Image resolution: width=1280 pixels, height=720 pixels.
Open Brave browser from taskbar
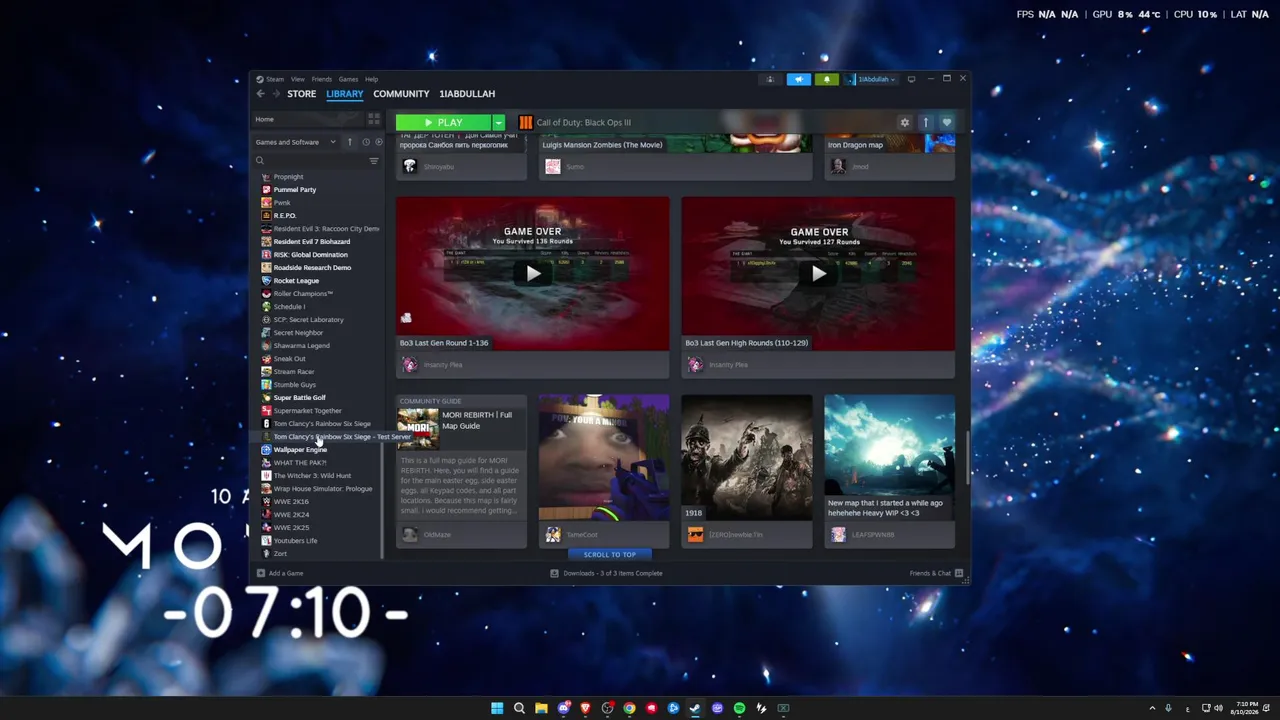pos(585,708)
